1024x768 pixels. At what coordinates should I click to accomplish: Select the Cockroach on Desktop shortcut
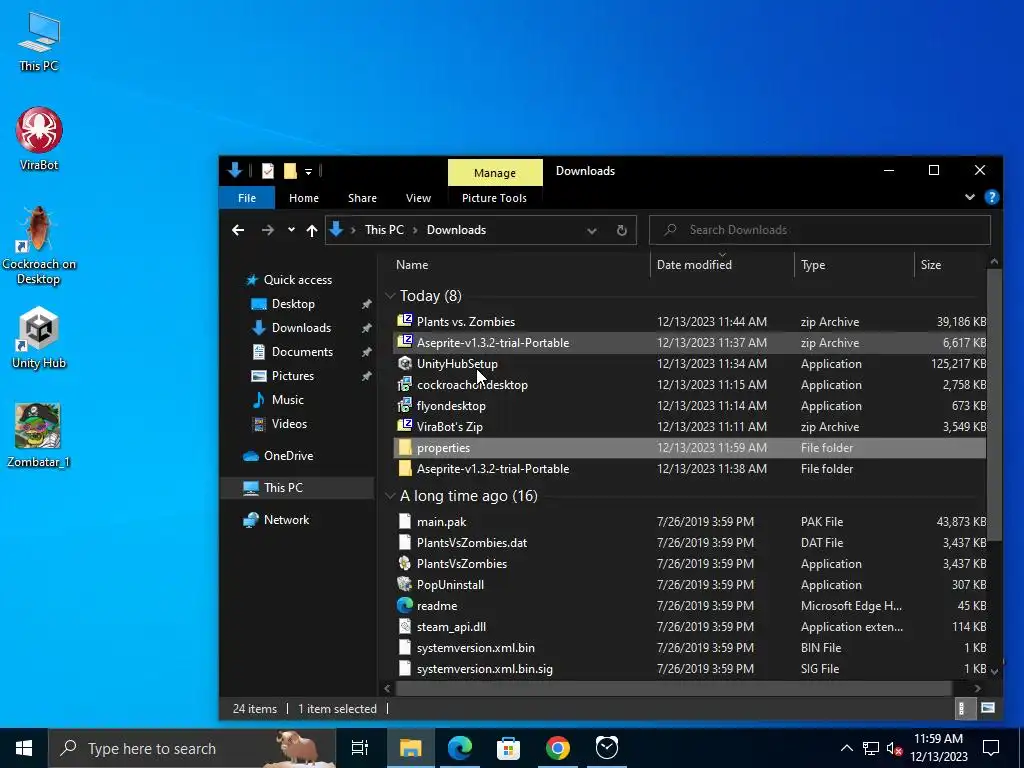[x=39, y=246]
